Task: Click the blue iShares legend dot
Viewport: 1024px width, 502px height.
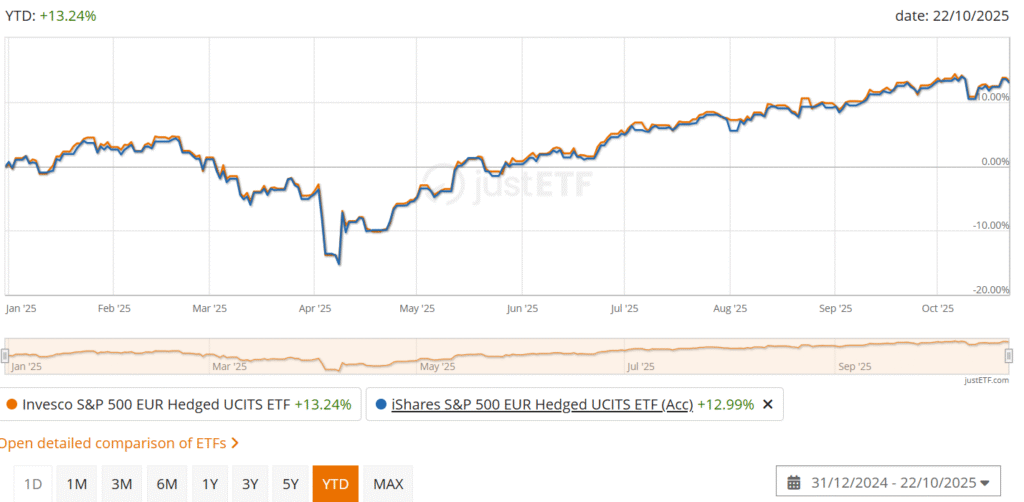Action: tap(383, 405)
